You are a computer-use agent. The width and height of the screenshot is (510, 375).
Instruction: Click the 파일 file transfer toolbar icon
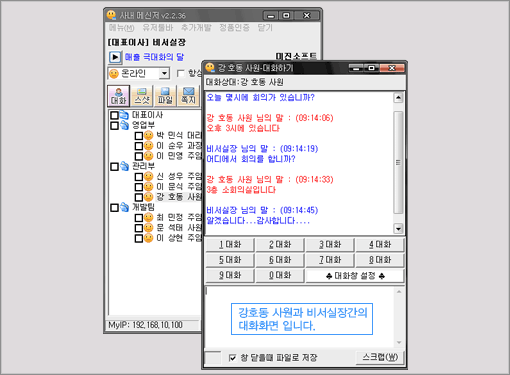coord(165,96)
